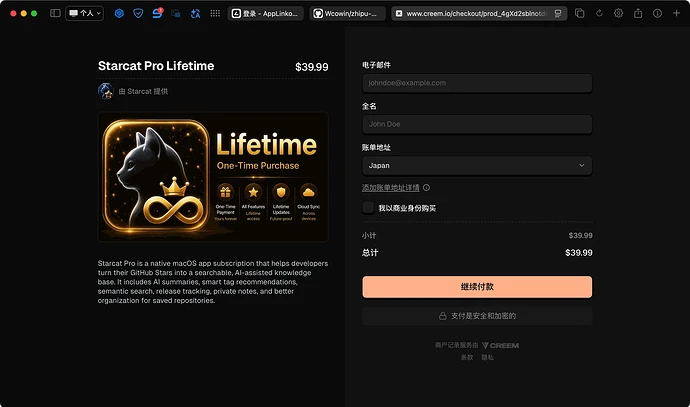Image resolution: width=690 pixels, height=407 pixels.
Task: Click the macOS green fullscreen button
Action: (34, 14)
